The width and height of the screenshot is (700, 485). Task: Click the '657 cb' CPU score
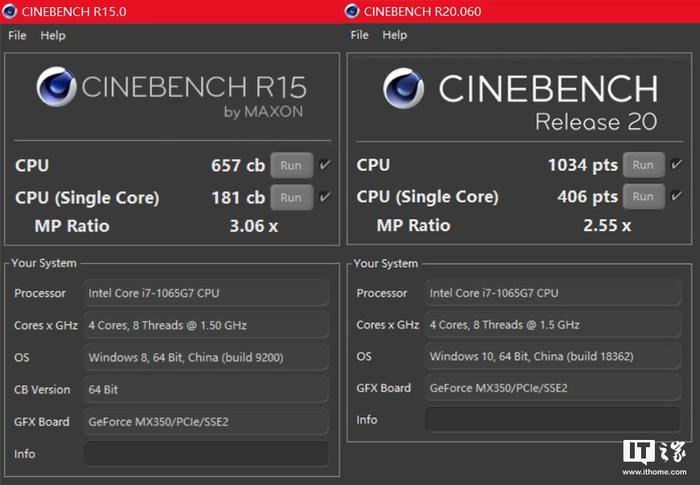(x=238, y=166)
